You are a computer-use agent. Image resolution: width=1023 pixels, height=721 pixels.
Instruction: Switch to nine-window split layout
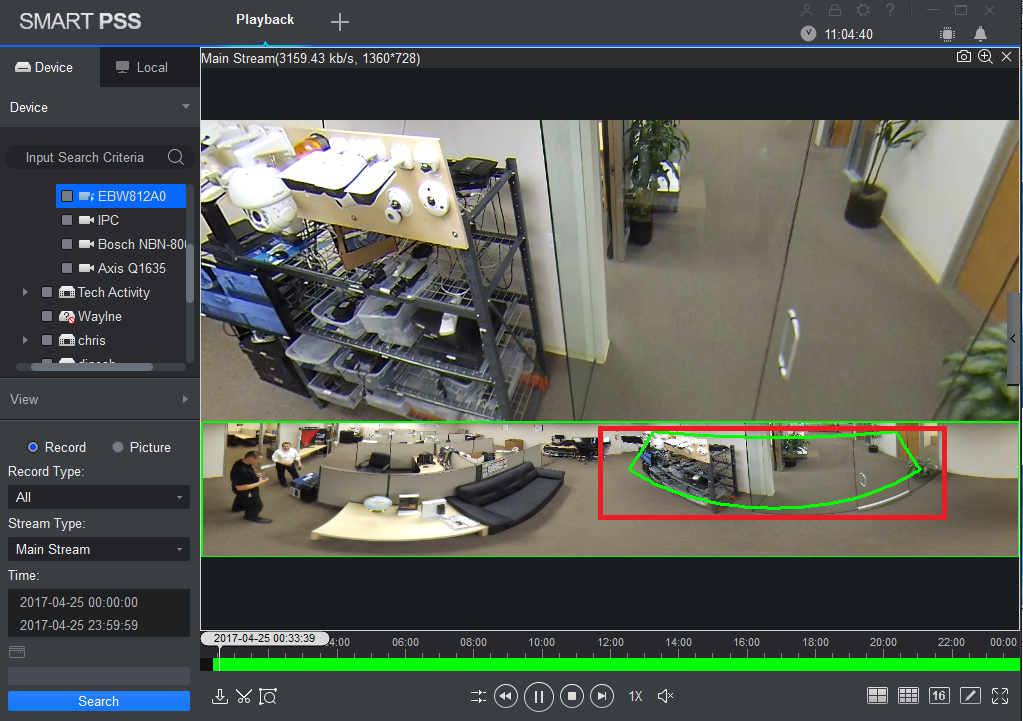click(x=908, y=696)
